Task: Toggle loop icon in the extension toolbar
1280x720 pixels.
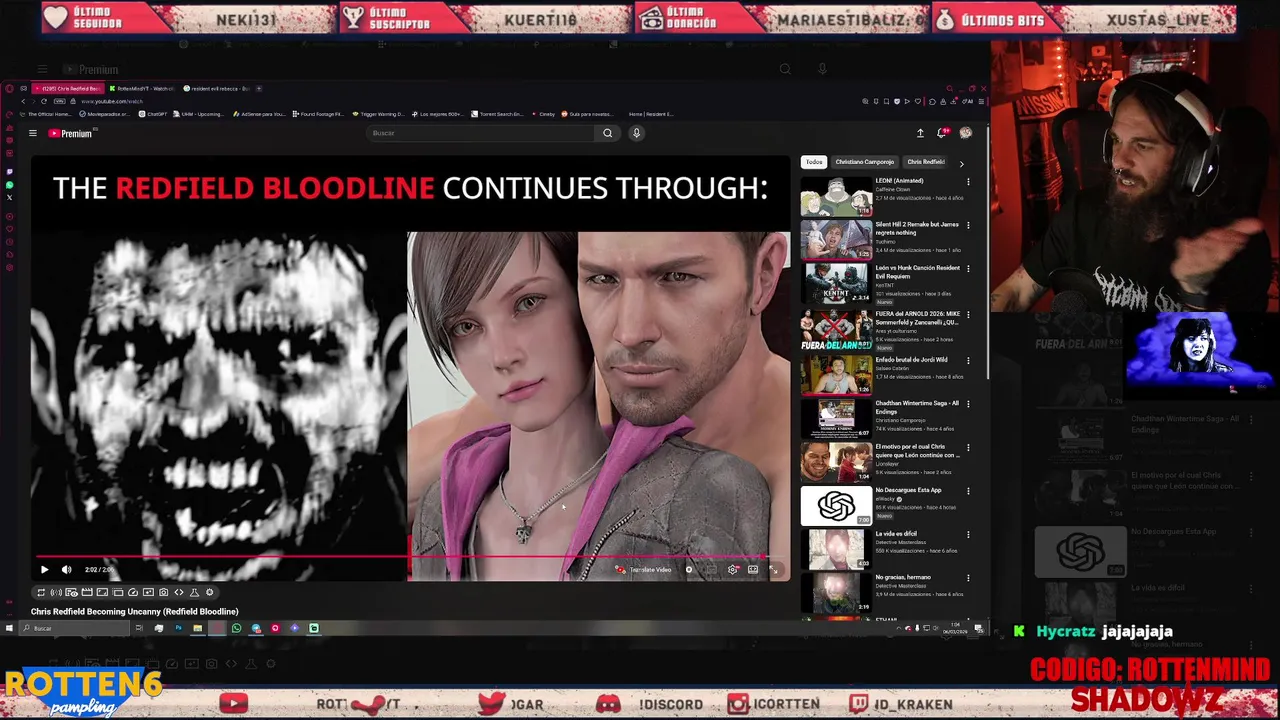Action: (x=41, y=592)
